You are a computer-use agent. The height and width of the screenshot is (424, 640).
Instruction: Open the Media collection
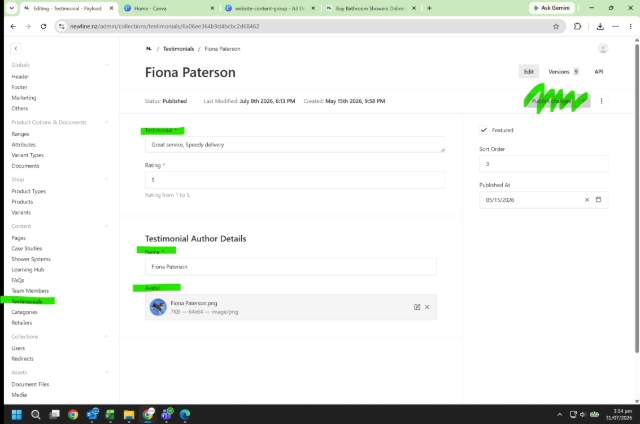(19, 395)
